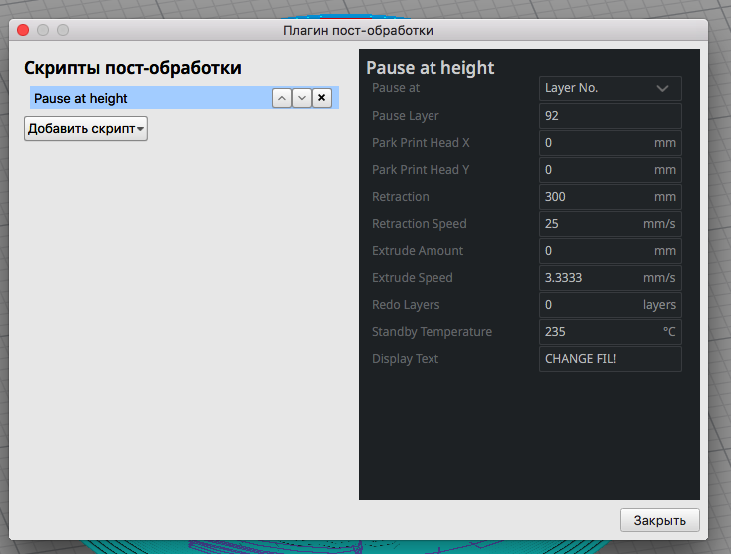The height and width of the screenshot is (554, 731).
Task: Close the dialog with red window button
Action: (x=23, y=30)
